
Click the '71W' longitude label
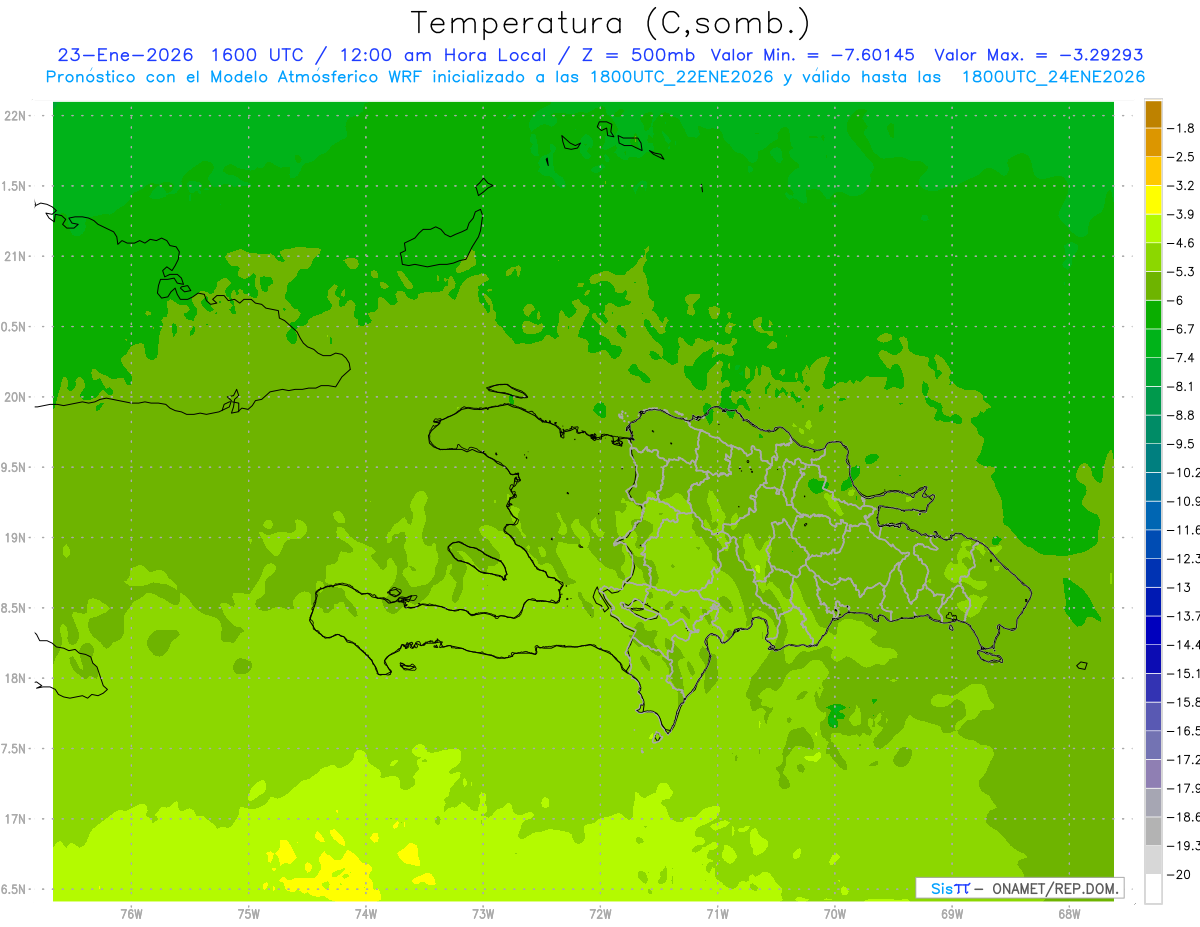point(717,913)
